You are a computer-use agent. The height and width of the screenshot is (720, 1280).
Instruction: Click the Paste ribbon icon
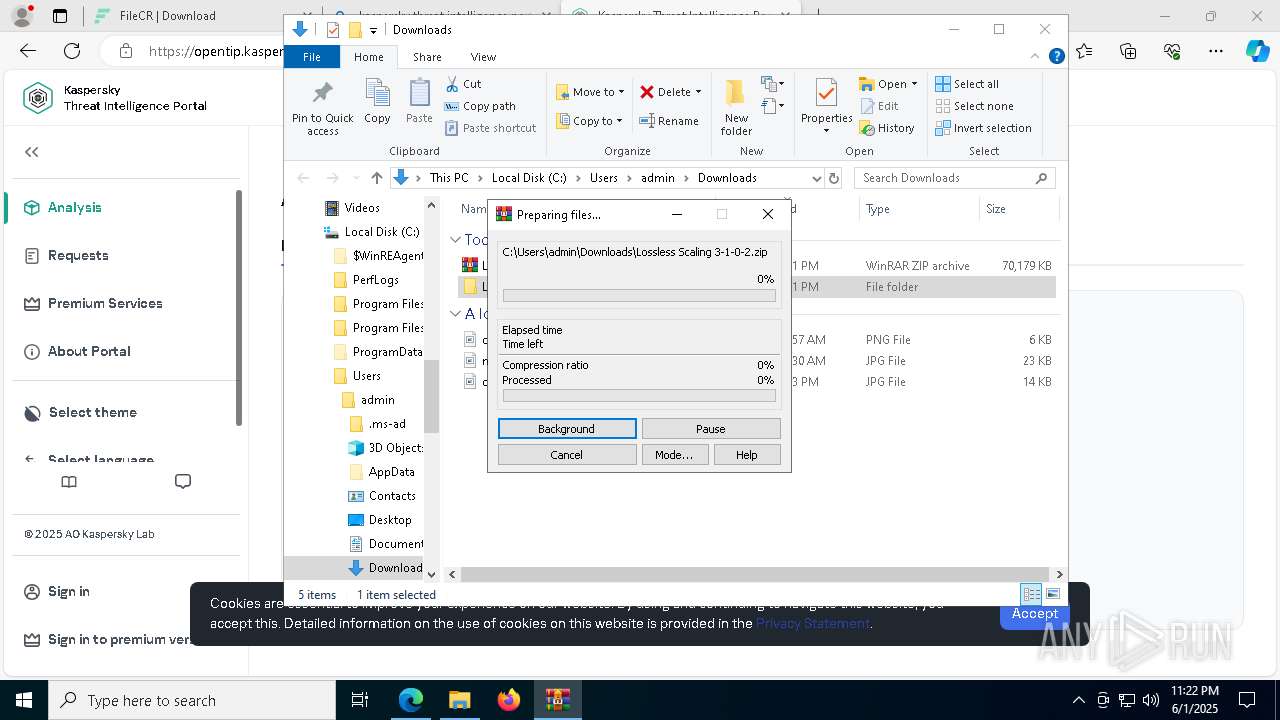coord(419,102)
